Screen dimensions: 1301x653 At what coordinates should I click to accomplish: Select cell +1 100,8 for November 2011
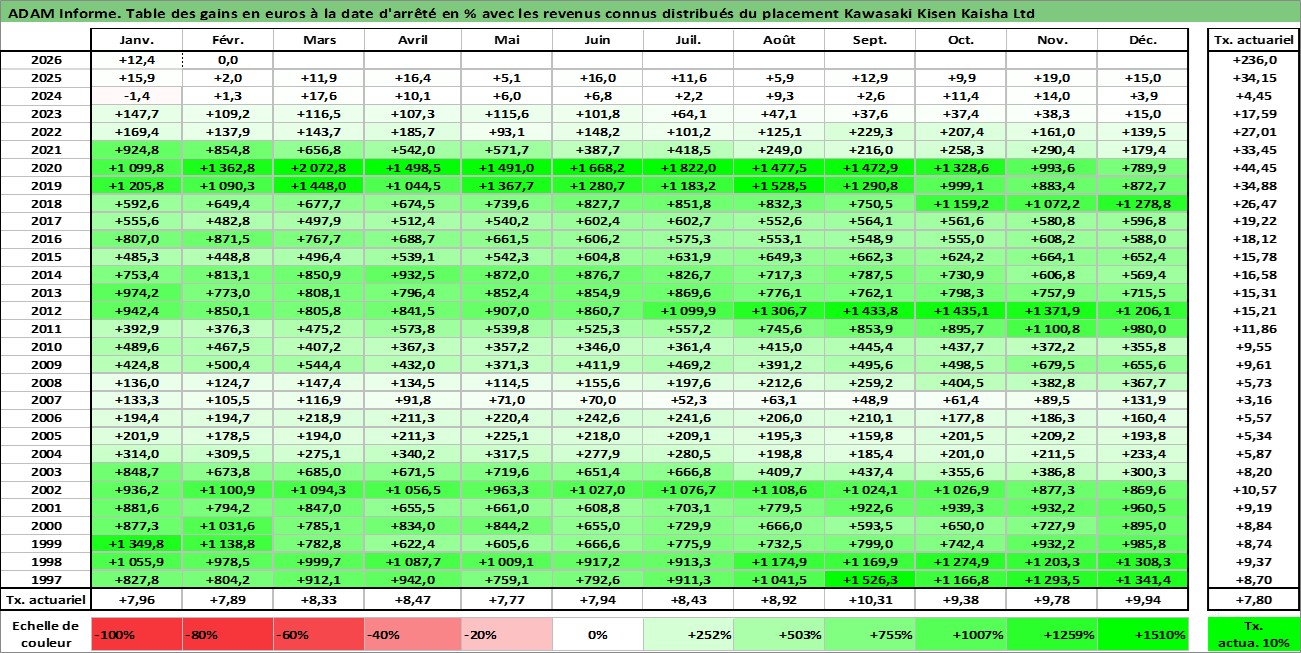click(x=1051, y=329)
